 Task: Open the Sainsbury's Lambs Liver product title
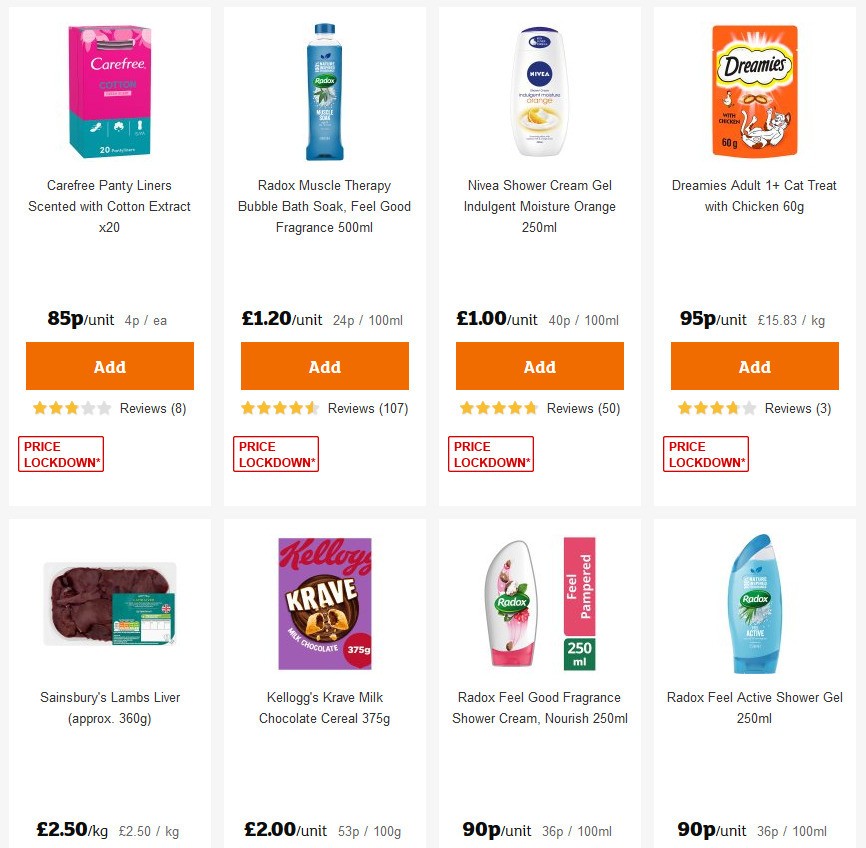click(109, 707)
